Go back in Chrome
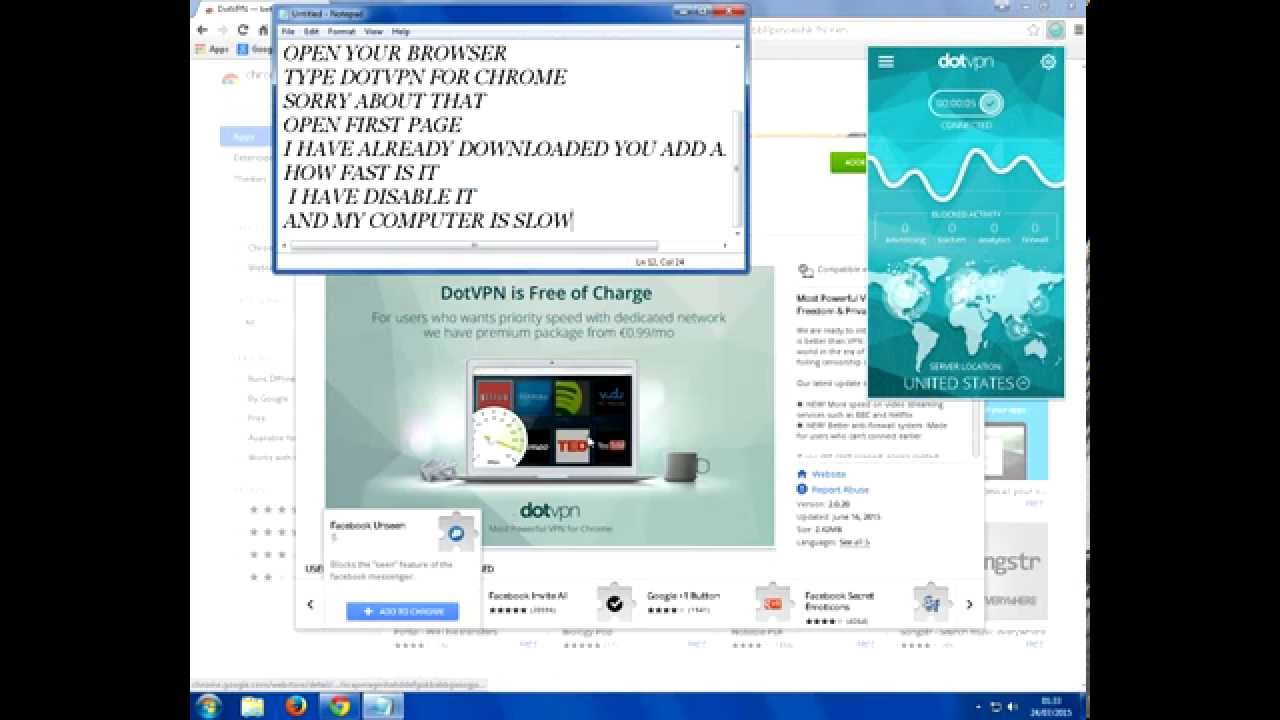 point(203,30)
